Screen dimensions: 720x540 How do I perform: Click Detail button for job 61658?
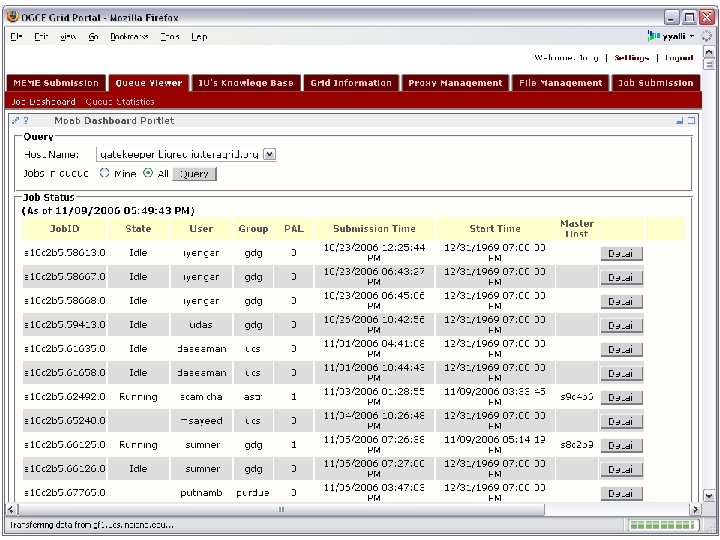(621, 373)
